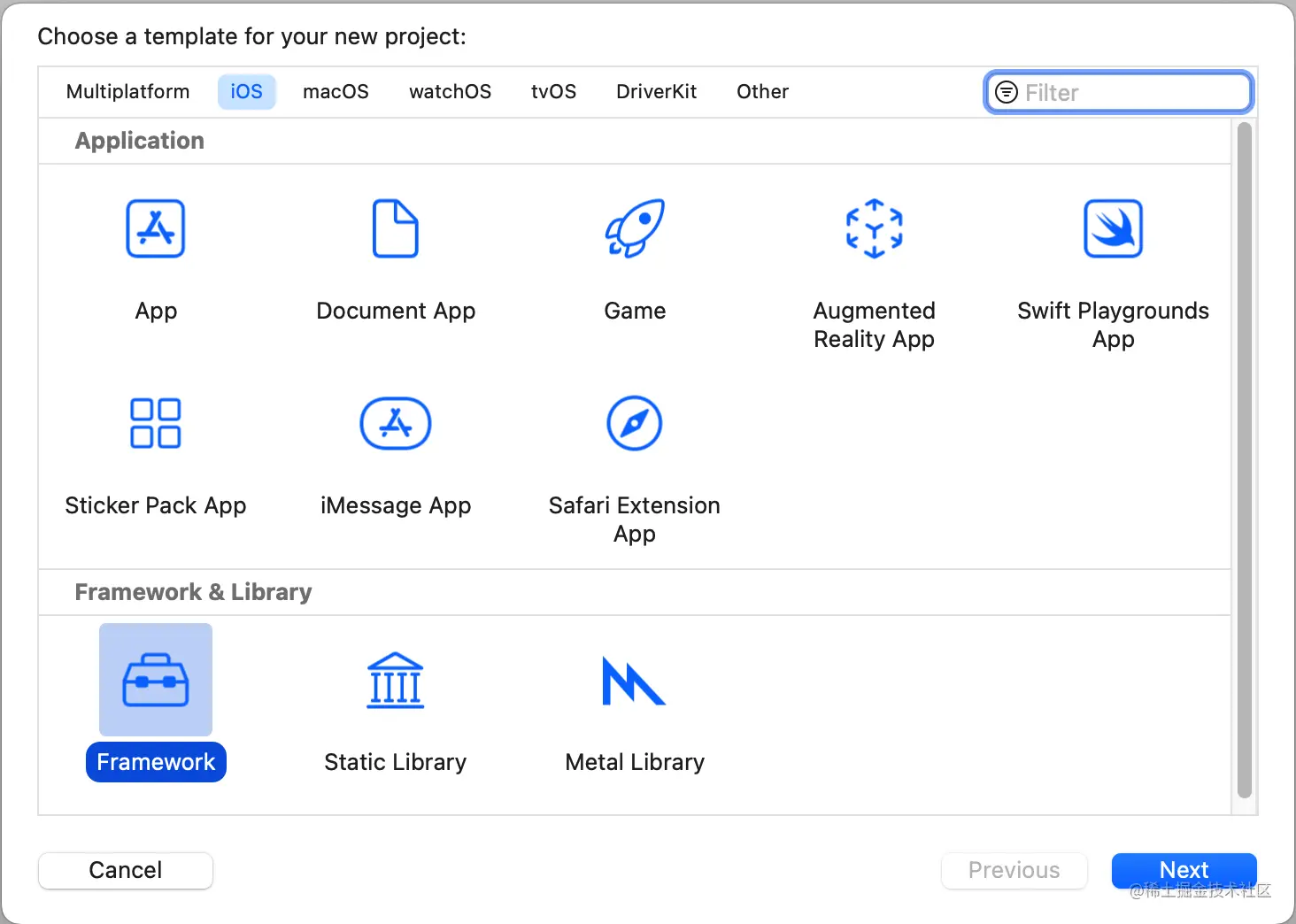Choose the Swift Playgrounds App icon

click(x=1114, y=228)
